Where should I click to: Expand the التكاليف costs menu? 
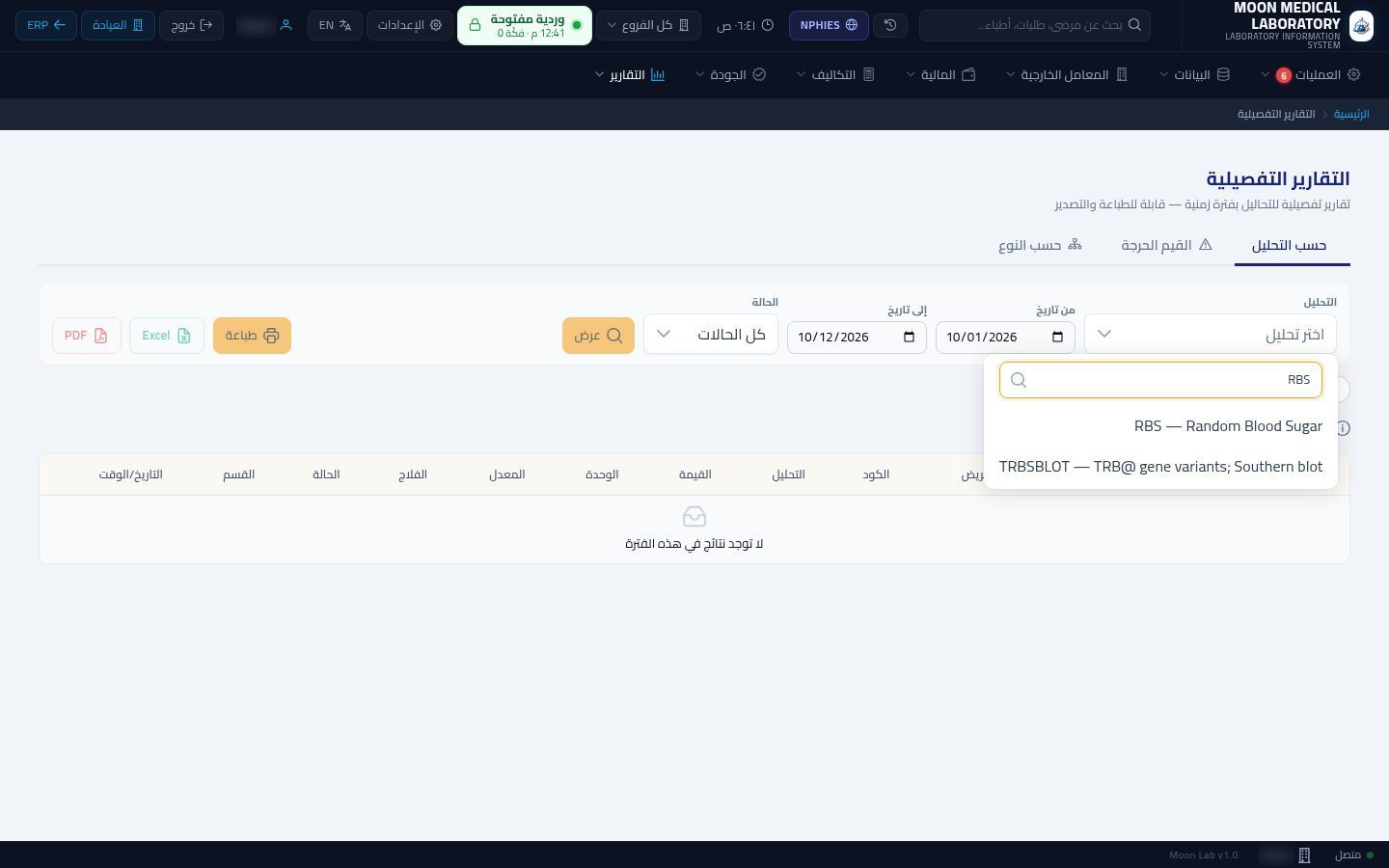click(835, 74)
